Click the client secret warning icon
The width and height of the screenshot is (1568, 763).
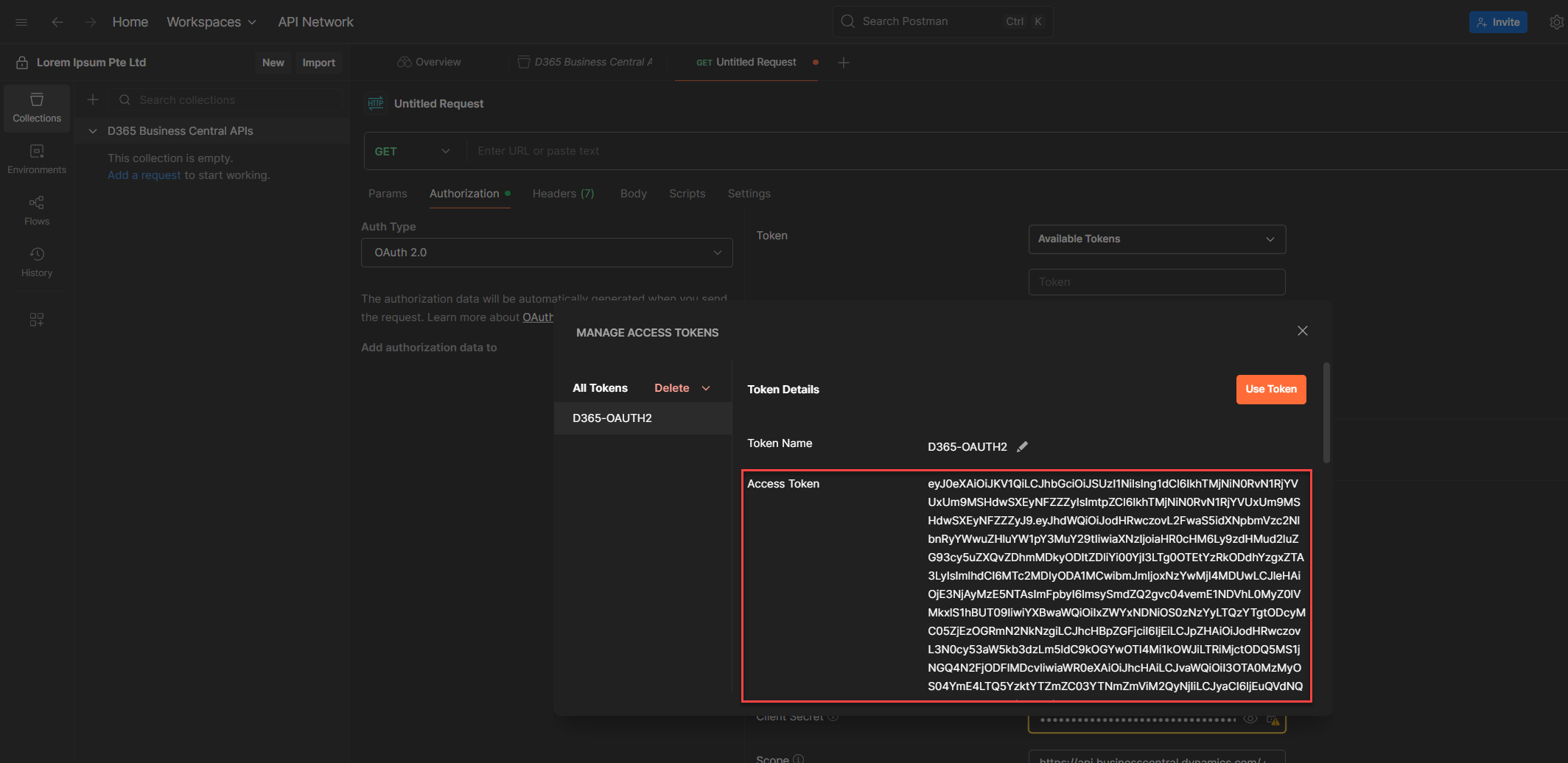(x=1273, y=720)
